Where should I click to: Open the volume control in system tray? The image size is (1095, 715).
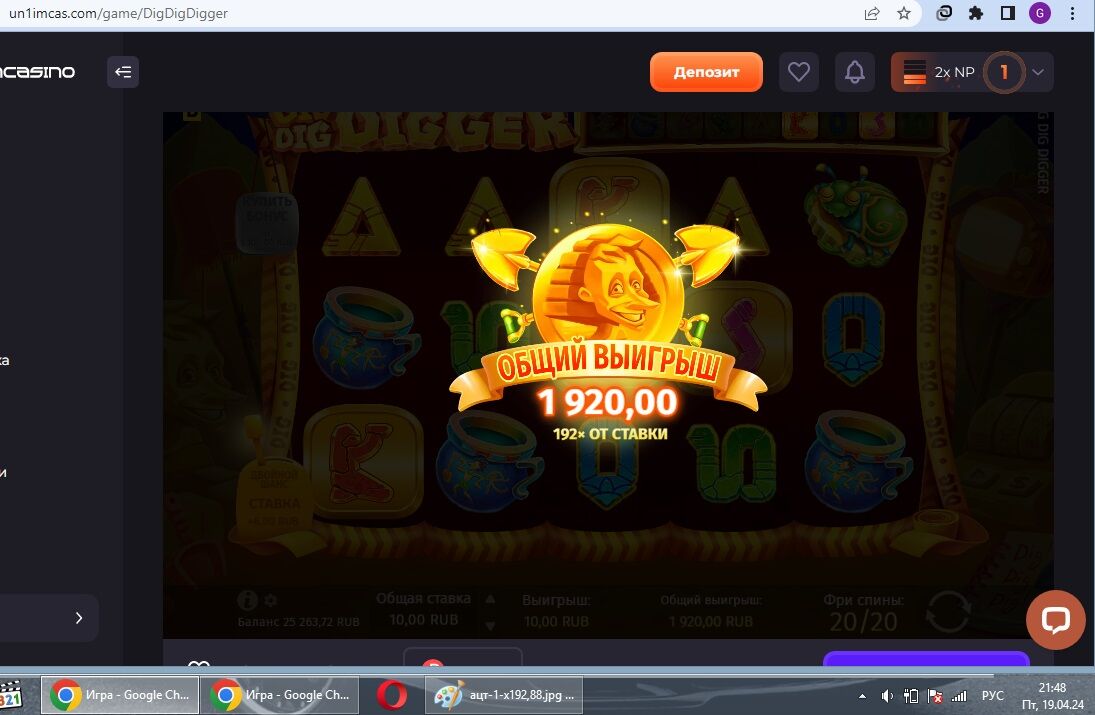point(886,695)
